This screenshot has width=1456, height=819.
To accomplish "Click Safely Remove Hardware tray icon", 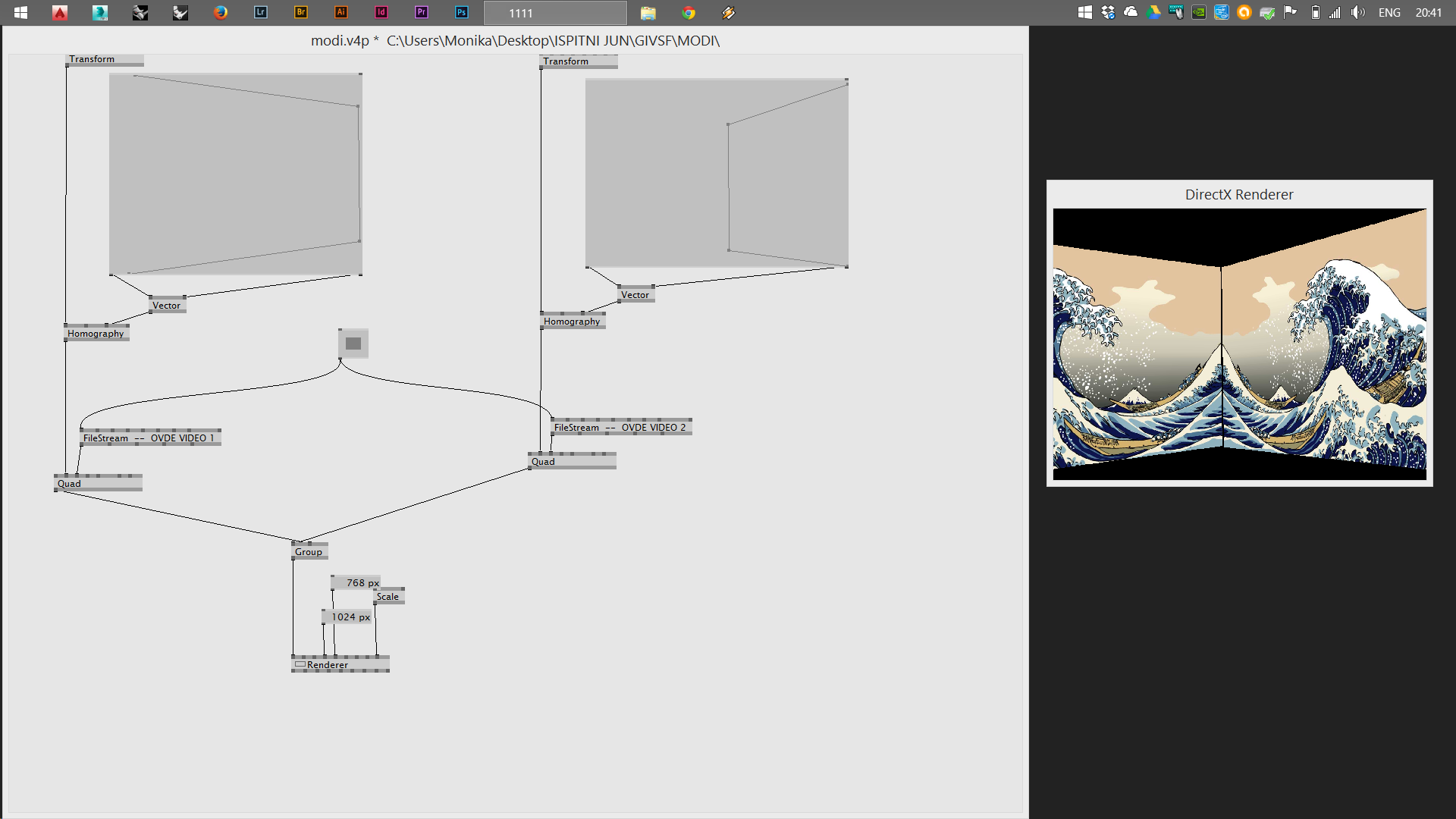I will (1267, 13).
